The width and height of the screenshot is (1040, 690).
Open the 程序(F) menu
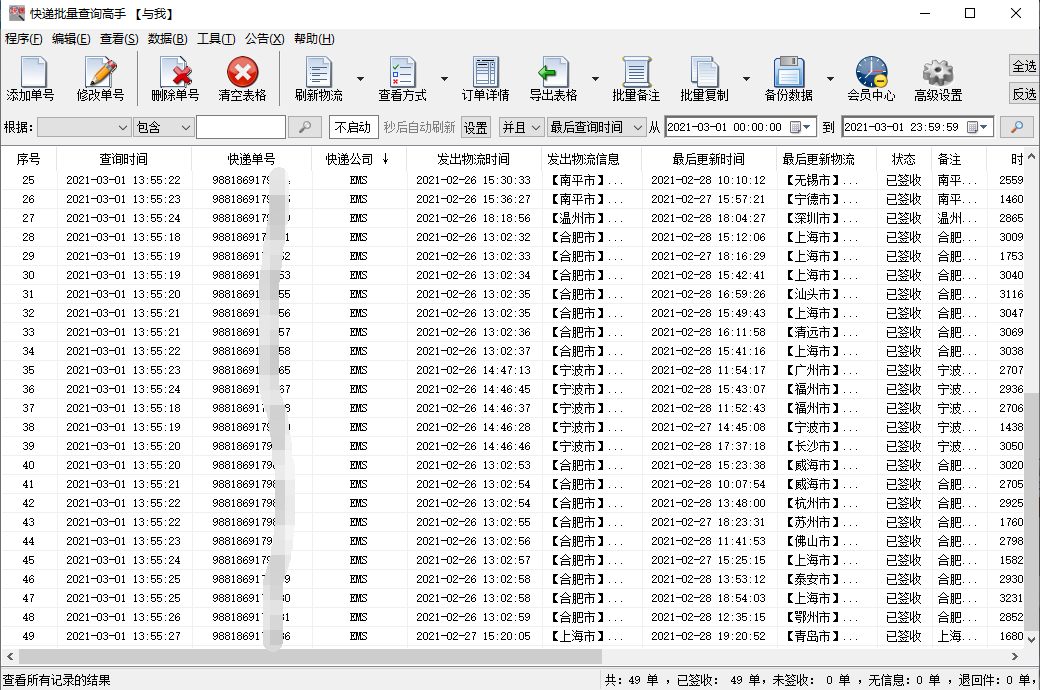23,38
